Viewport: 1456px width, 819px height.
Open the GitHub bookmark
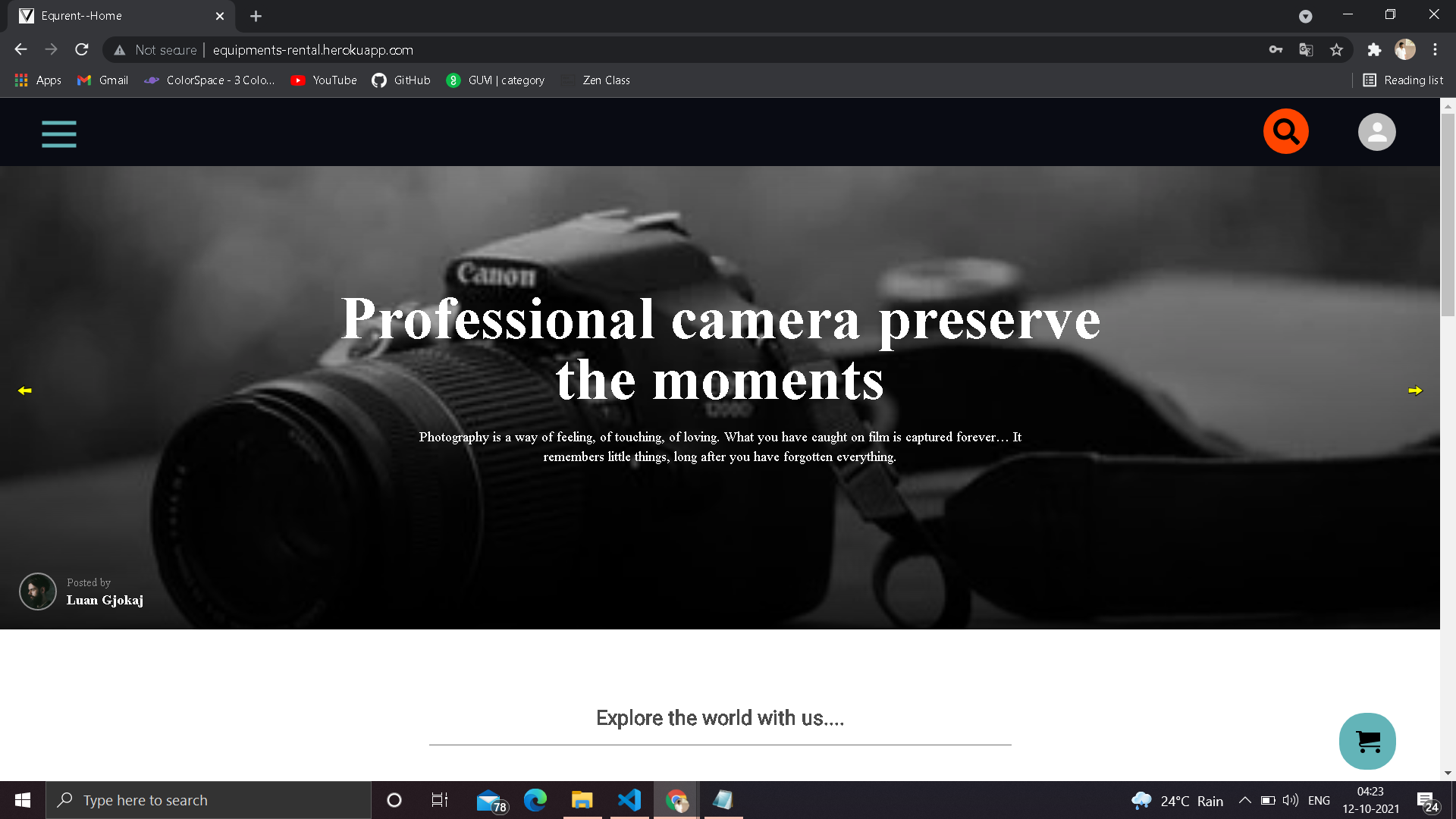click(401, 80)
